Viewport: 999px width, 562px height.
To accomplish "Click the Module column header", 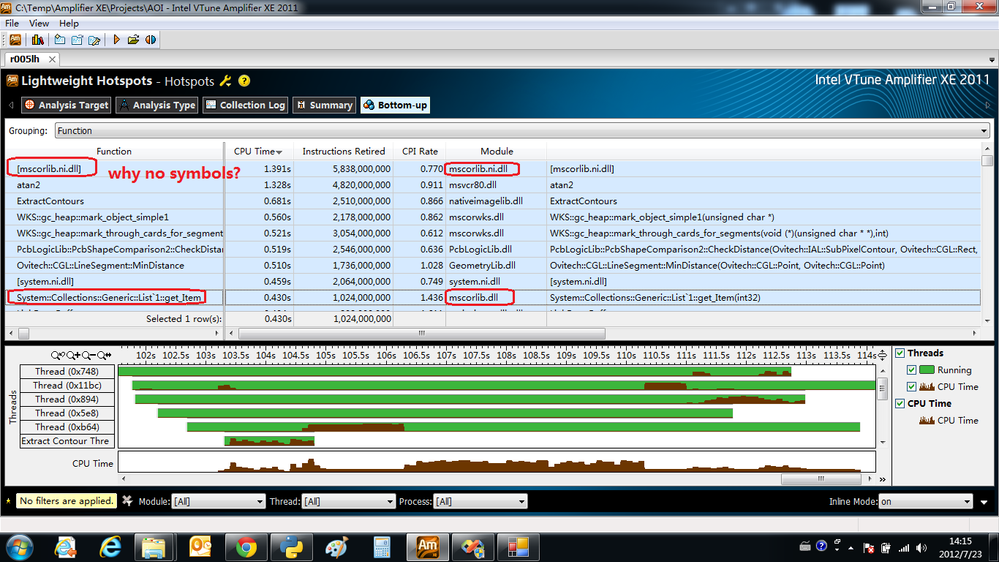I will coord(496,151).
